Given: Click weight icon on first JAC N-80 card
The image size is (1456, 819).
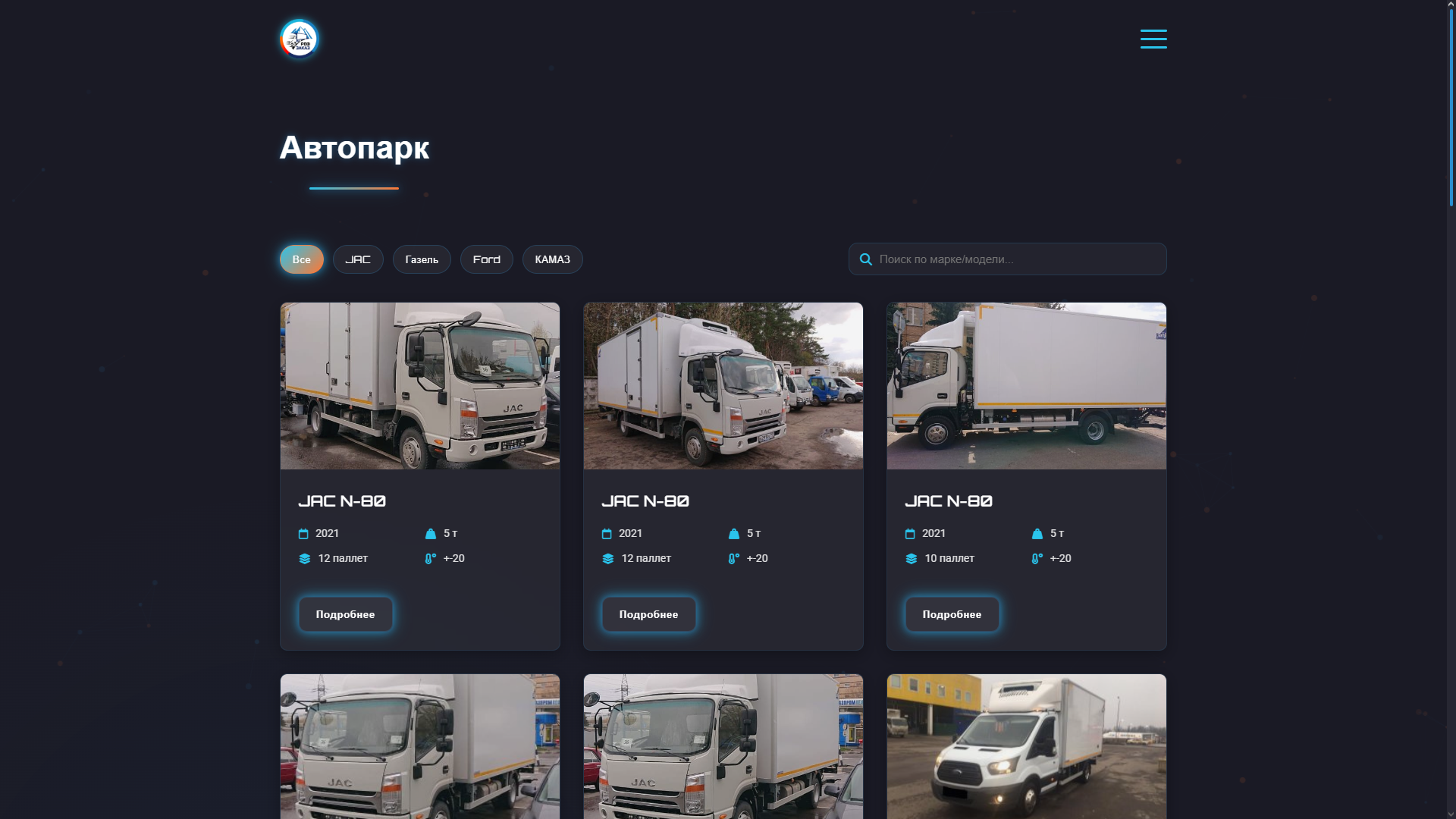Looking at the screenshot, I should click(x=431, y=534).
